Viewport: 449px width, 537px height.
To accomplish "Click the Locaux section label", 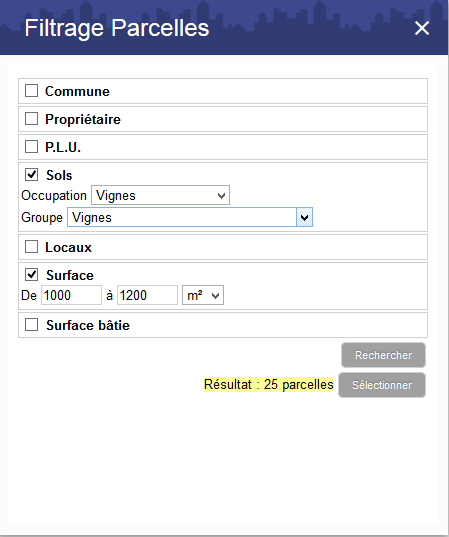I will 68,247.
